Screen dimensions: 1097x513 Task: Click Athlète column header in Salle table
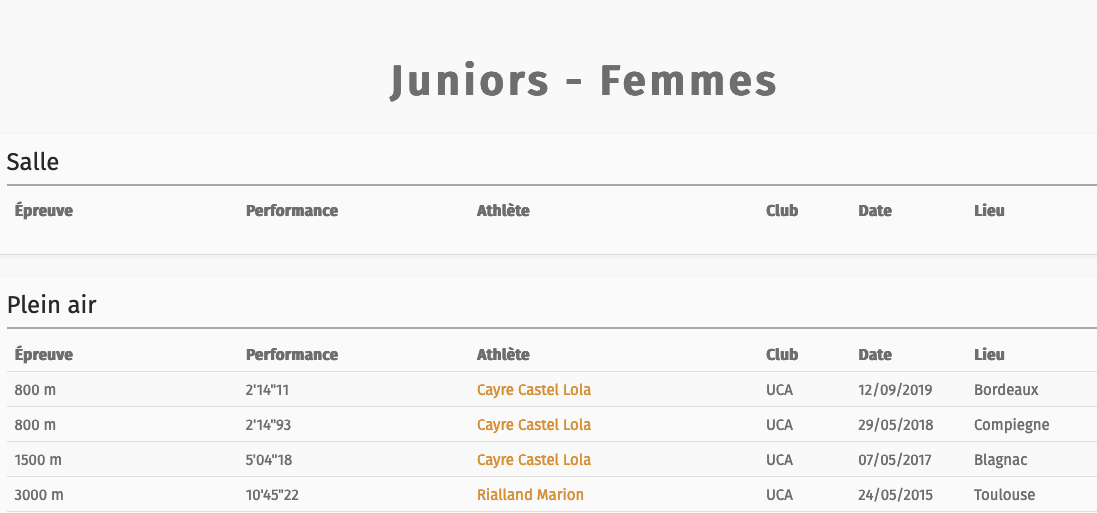click(x=503, y=211)
